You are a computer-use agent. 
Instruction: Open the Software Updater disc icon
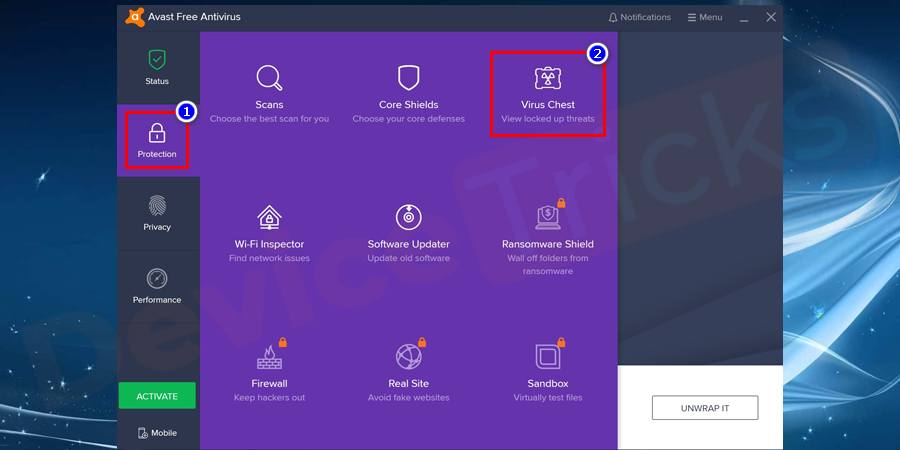(x=409, y=217)
